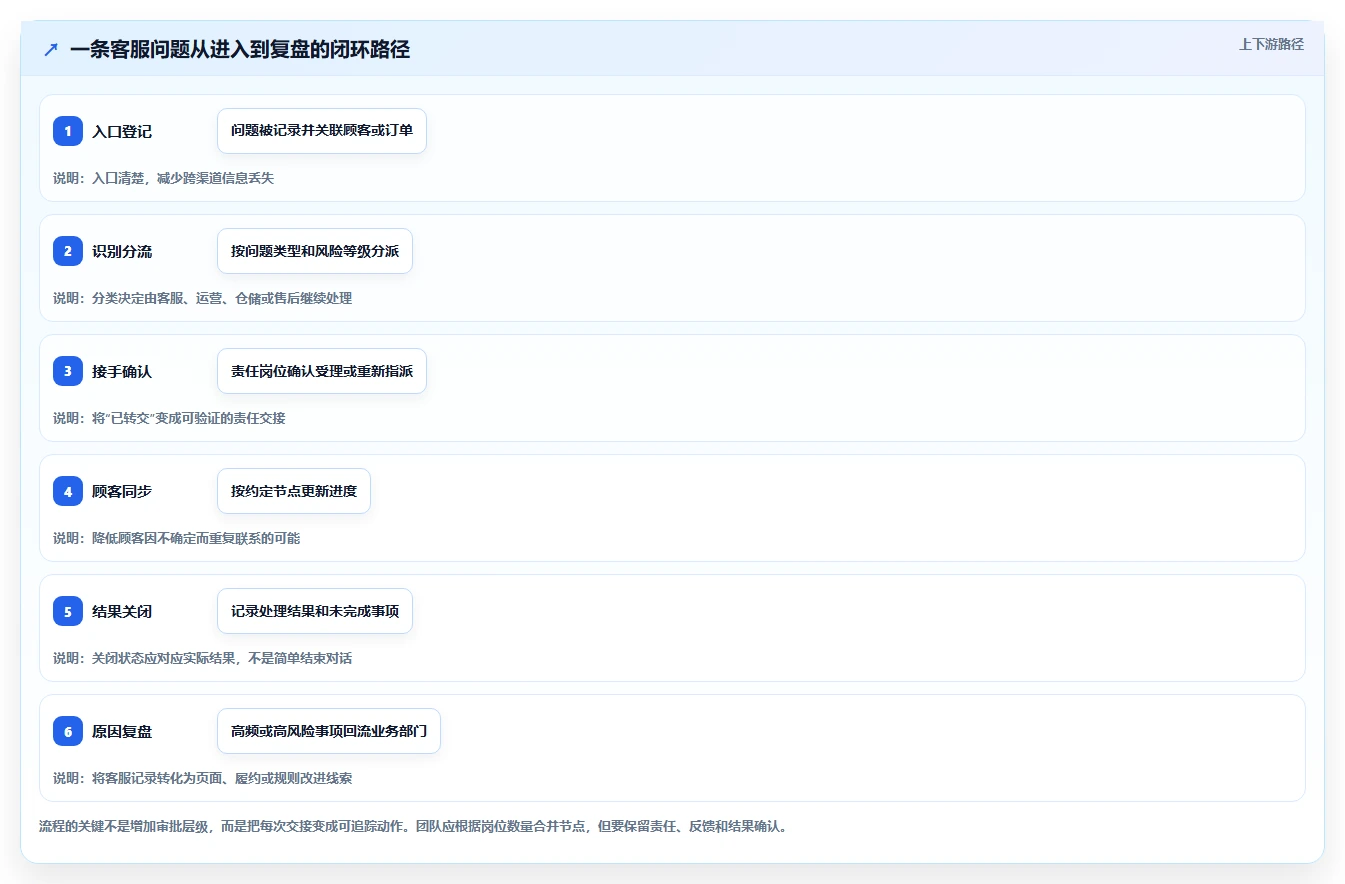Screen dimensions: 1345x884
Task: Select step number badge 5
Action: click(x=68, y=611)
